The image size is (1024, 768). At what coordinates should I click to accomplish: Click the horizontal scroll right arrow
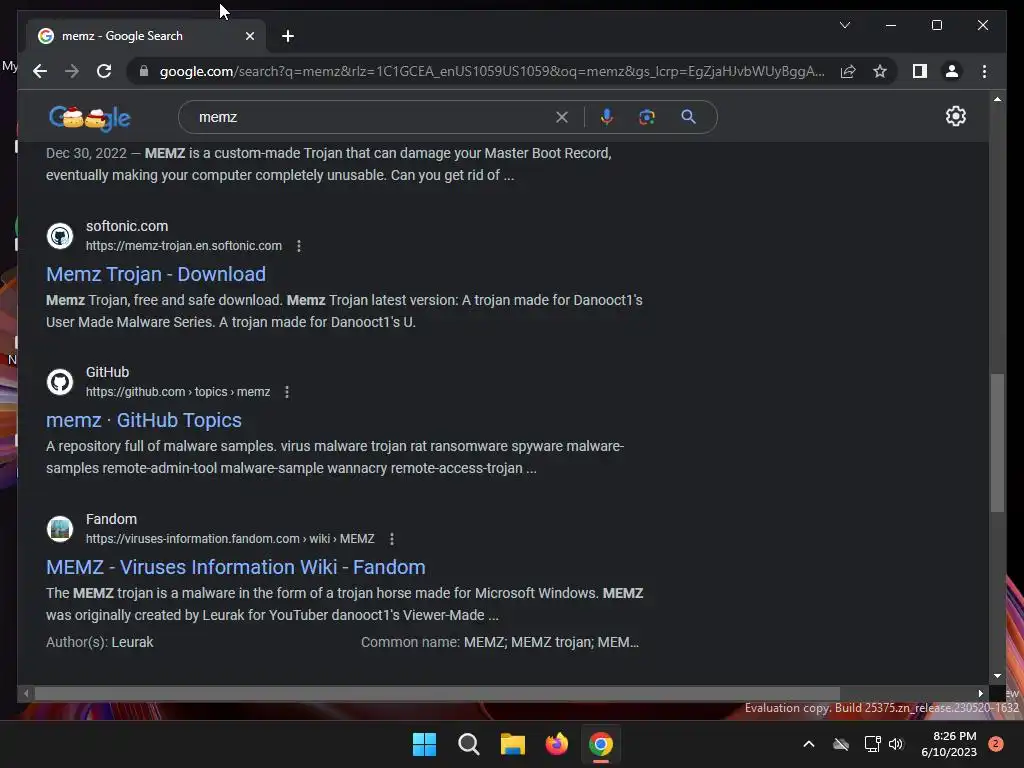(980, 694)
